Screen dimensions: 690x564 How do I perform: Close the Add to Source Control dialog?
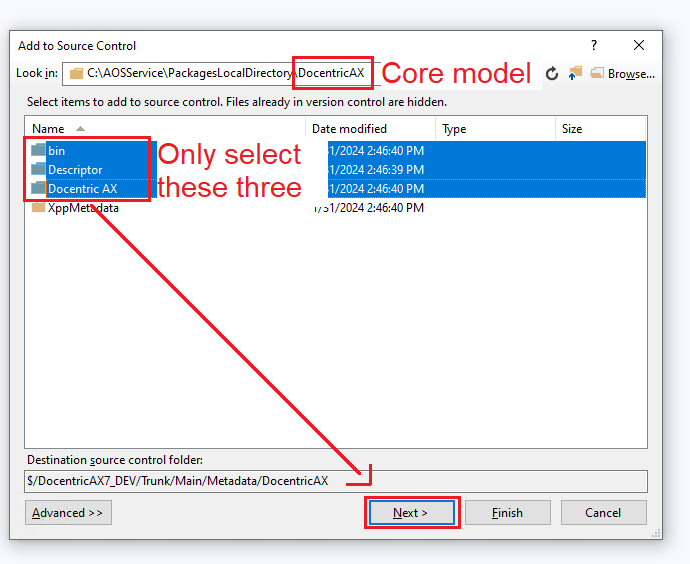[639, 45]
